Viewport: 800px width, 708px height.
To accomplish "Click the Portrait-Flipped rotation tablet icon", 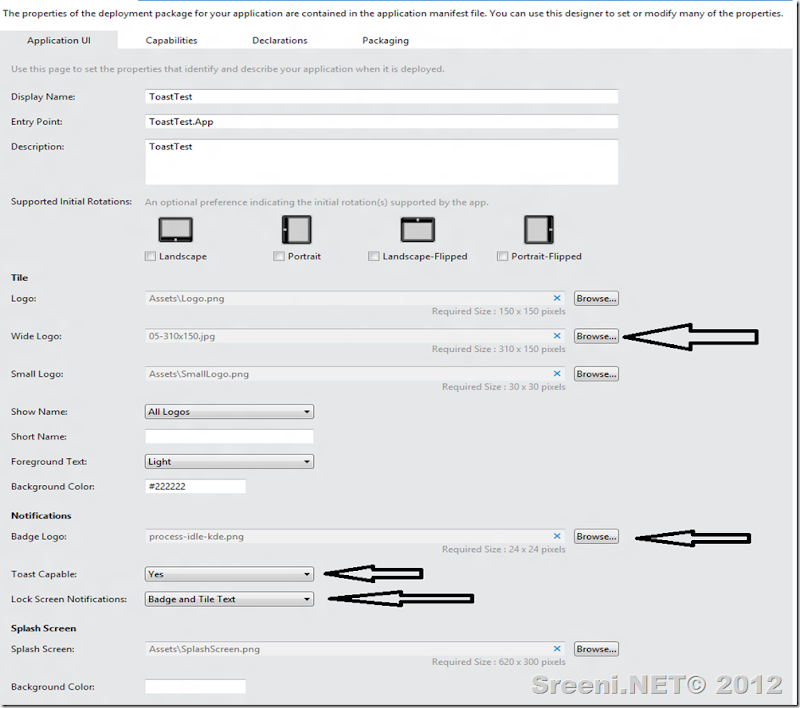I will [539, 230].
